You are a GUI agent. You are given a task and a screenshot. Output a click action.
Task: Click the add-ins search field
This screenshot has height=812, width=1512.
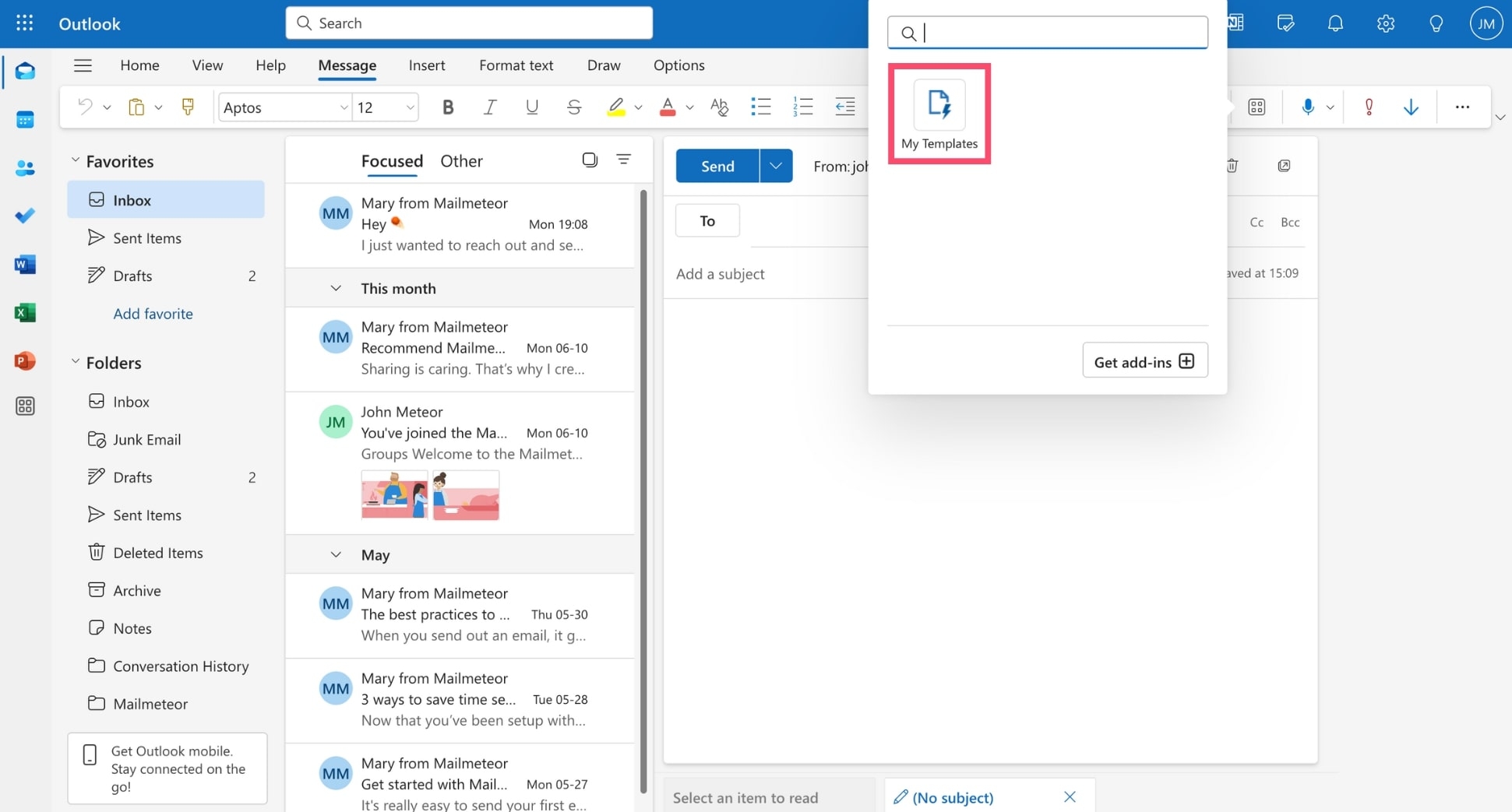pyautogui.click(x=1048, y=33)
